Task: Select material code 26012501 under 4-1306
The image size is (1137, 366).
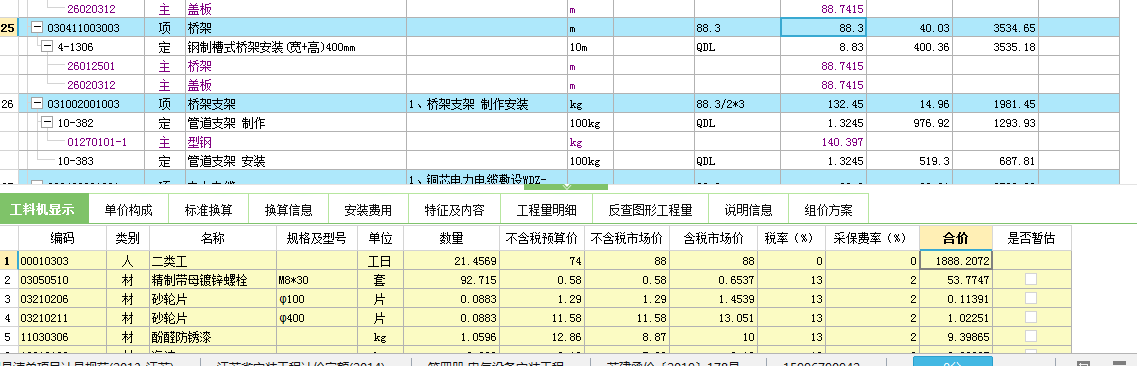Action: tap(91, 66)
